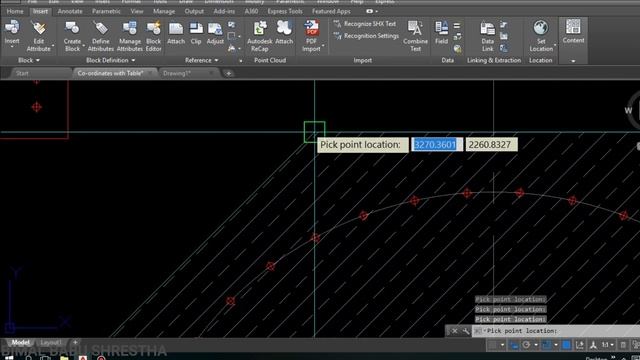Select the Clip reference tool
Viewport: 640px width, 360px height.
(196, 33)
